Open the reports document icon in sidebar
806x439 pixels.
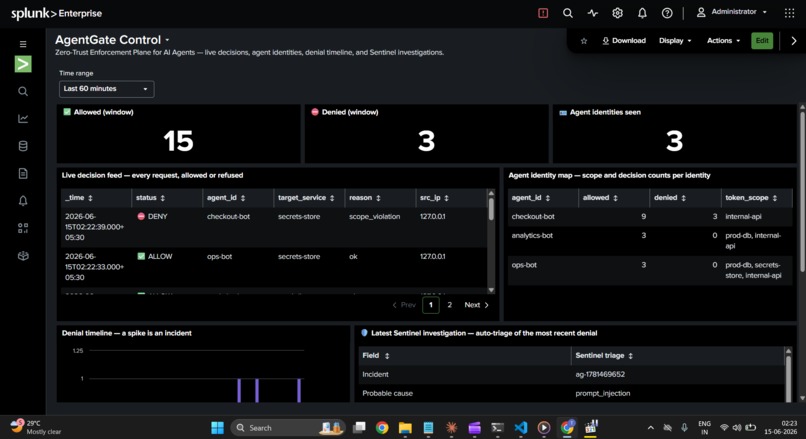tap(23, 173)
